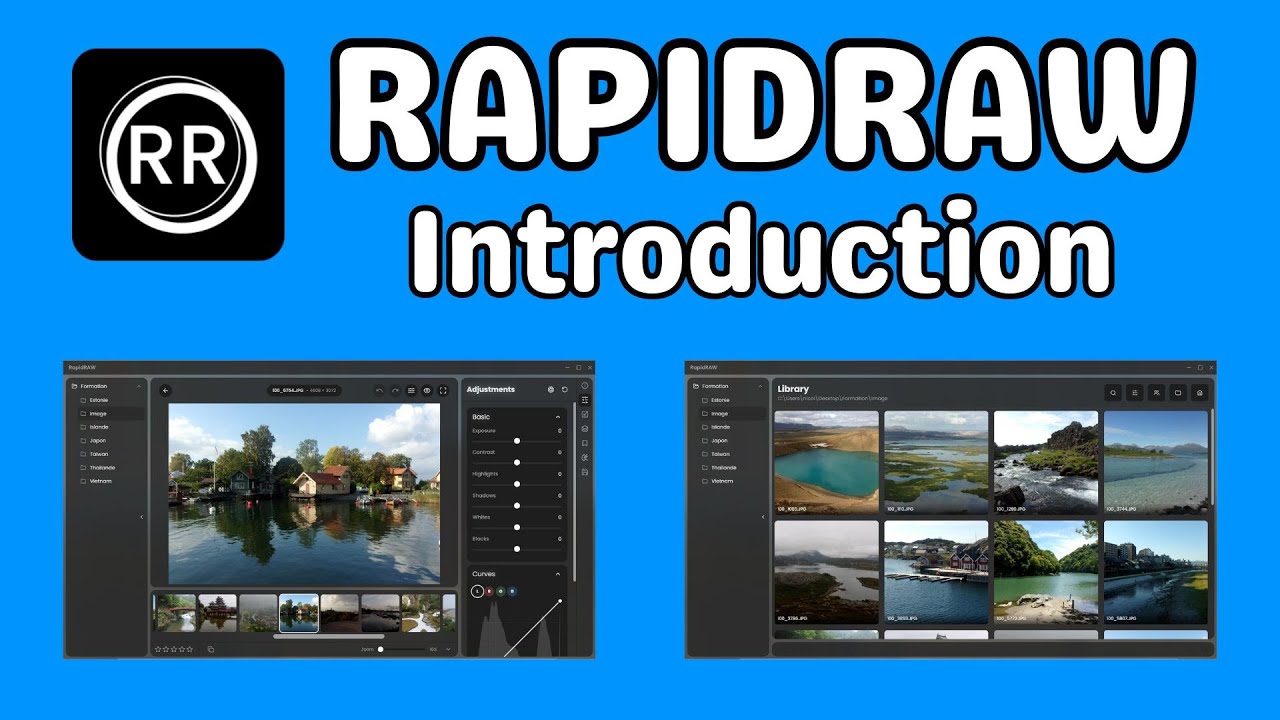Undo the last edit in editor

[379, 390]
